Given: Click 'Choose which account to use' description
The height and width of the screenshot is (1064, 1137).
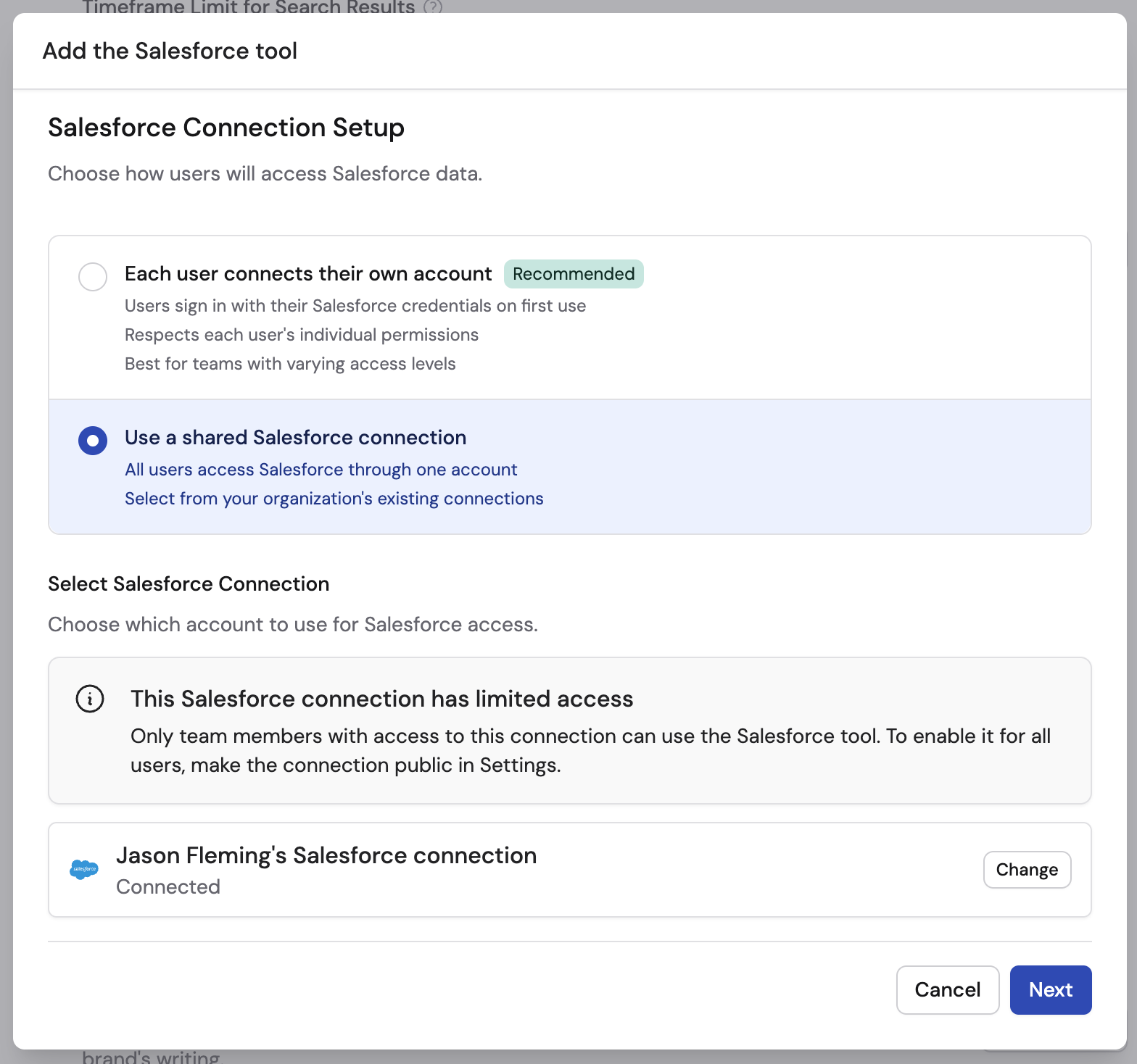Looking at the screenshot, I should pyautogui.click(x=293, y=624).
